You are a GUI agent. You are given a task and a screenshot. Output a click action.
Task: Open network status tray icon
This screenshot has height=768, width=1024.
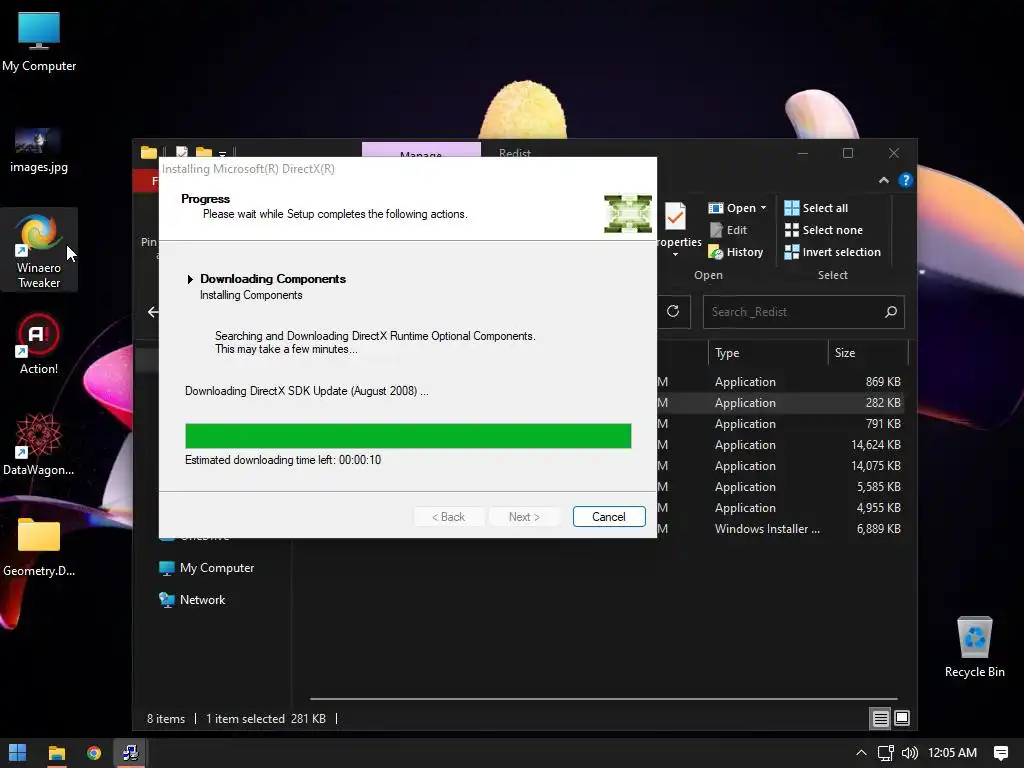tap(886, 753)
